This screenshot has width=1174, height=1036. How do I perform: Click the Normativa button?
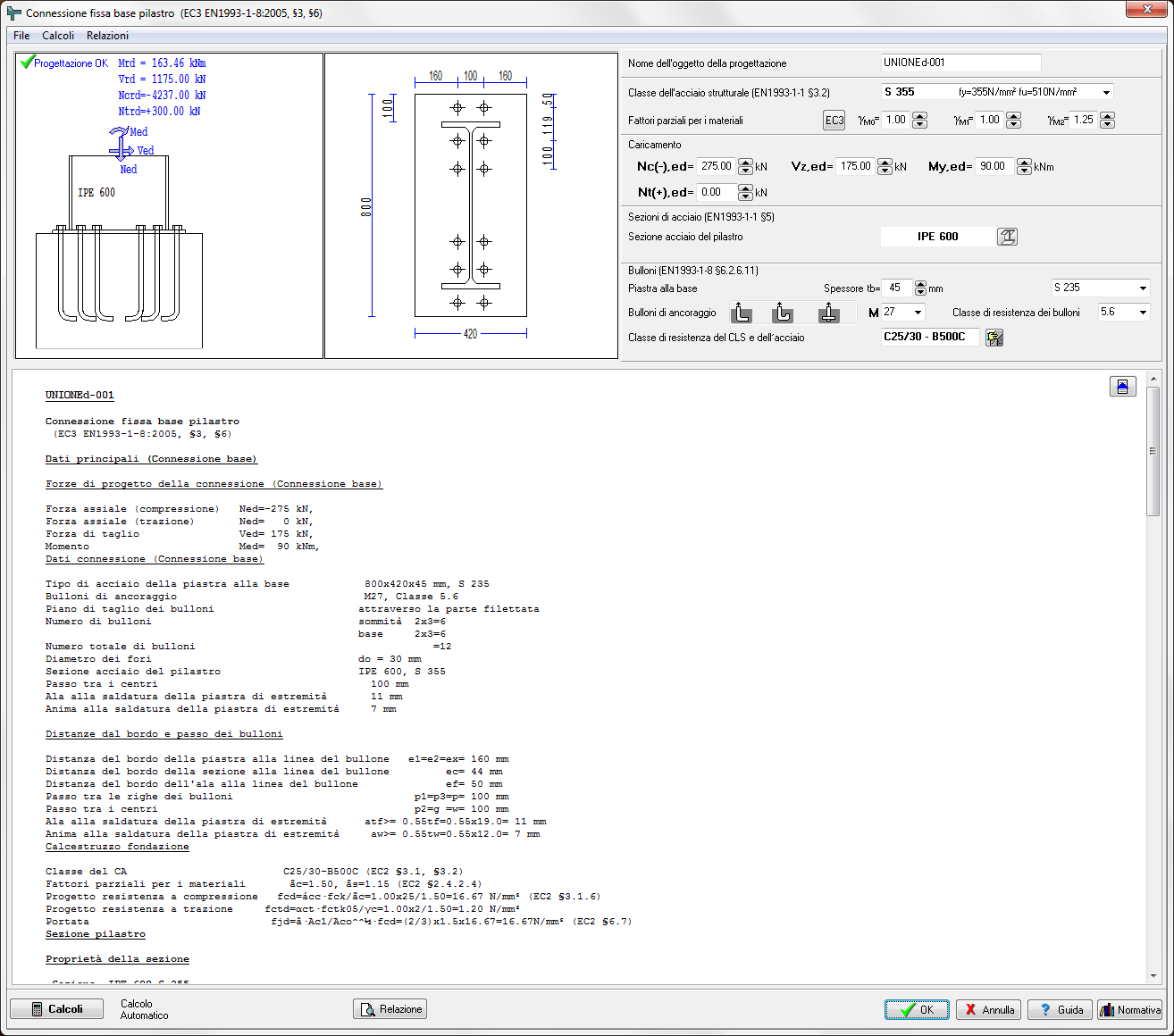point(1129,1009)
